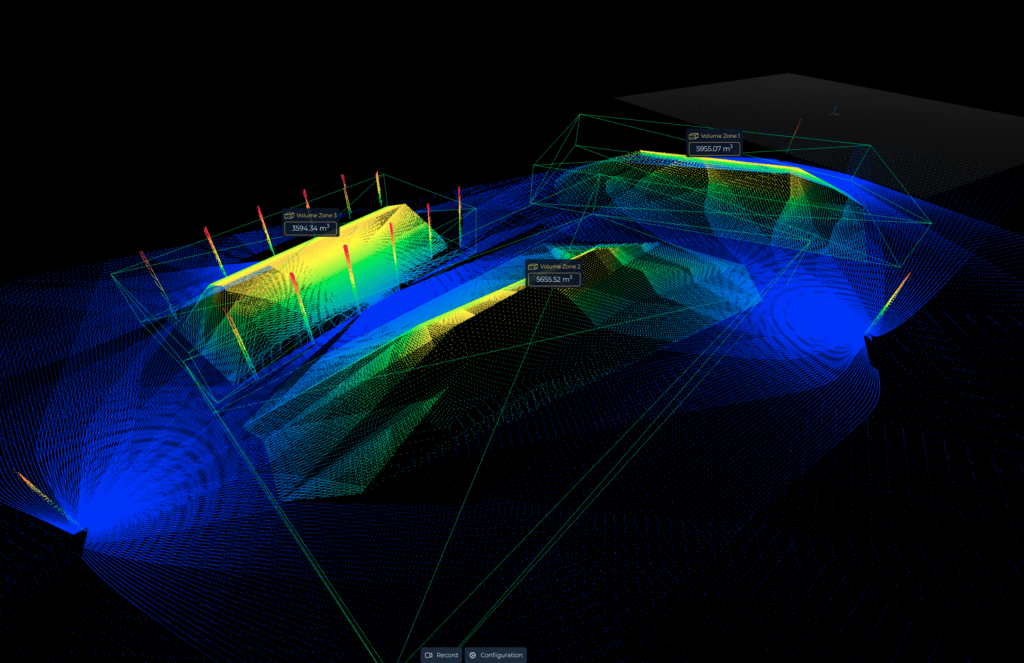
Task: Open the Configuration panel
Action: click(498, 656)
